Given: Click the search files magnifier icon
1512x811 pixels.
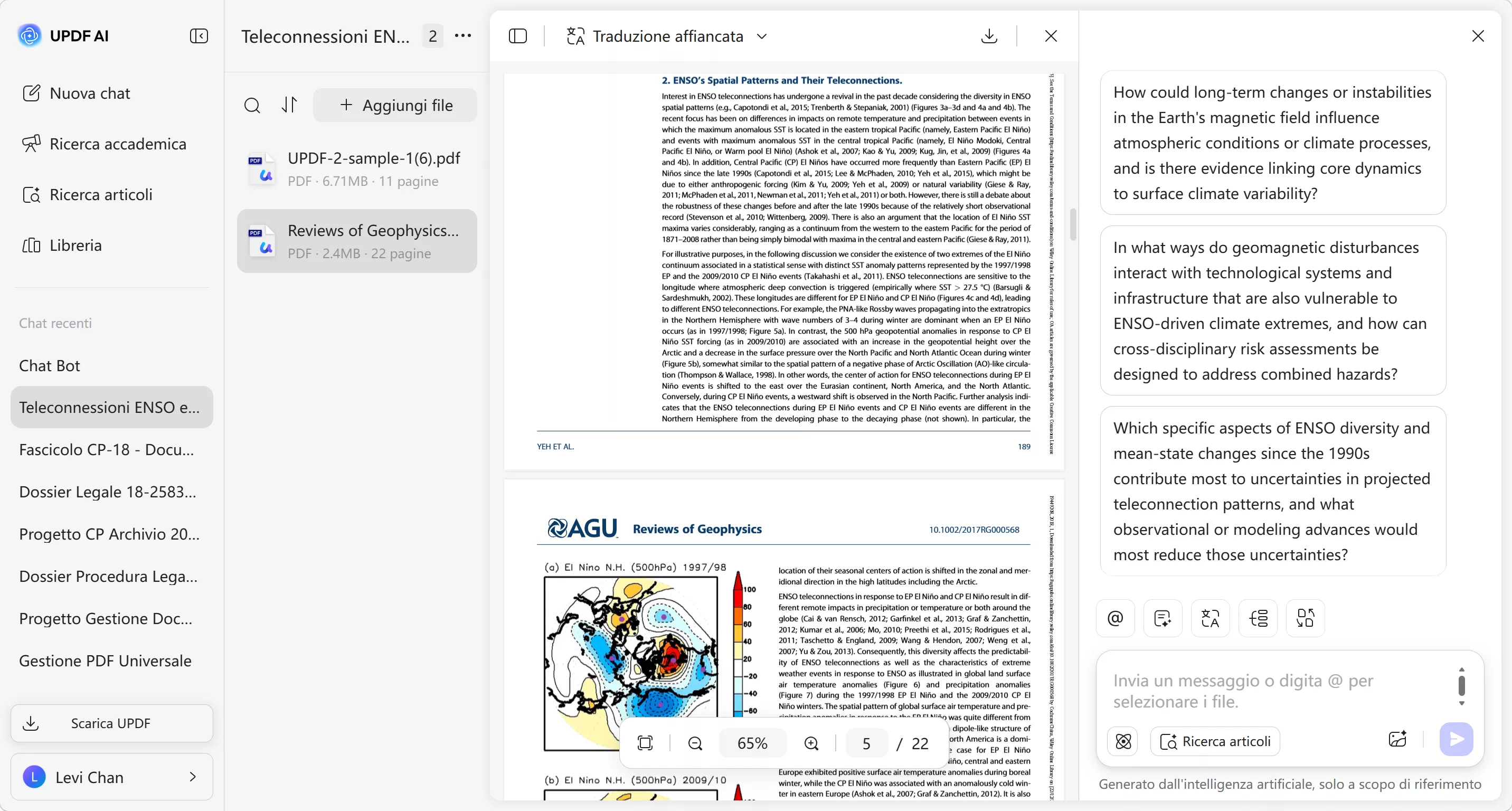Looking at the screenshot, I should coord(252,106).
